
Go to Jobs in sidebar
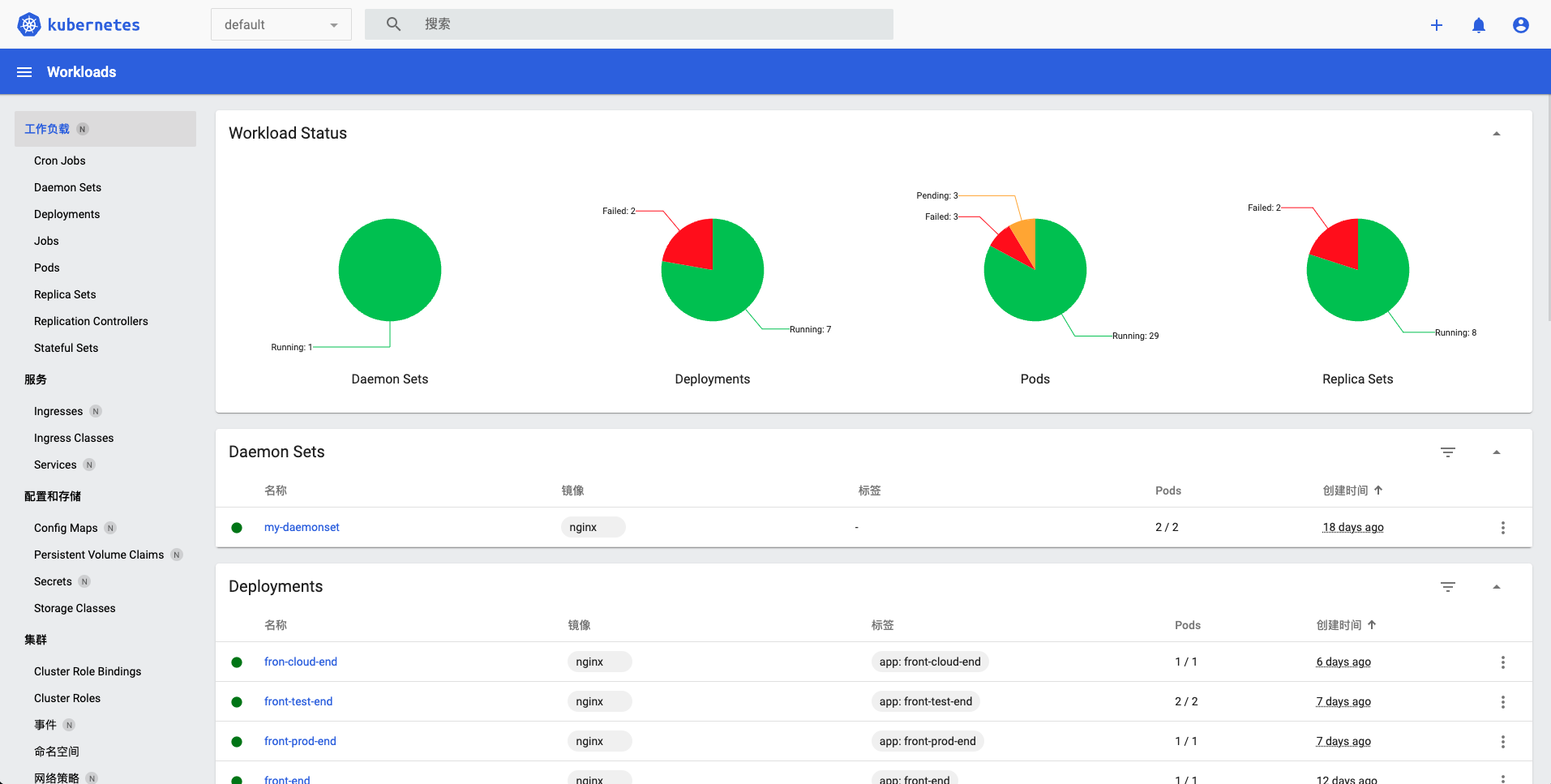[x=46, y=241]
